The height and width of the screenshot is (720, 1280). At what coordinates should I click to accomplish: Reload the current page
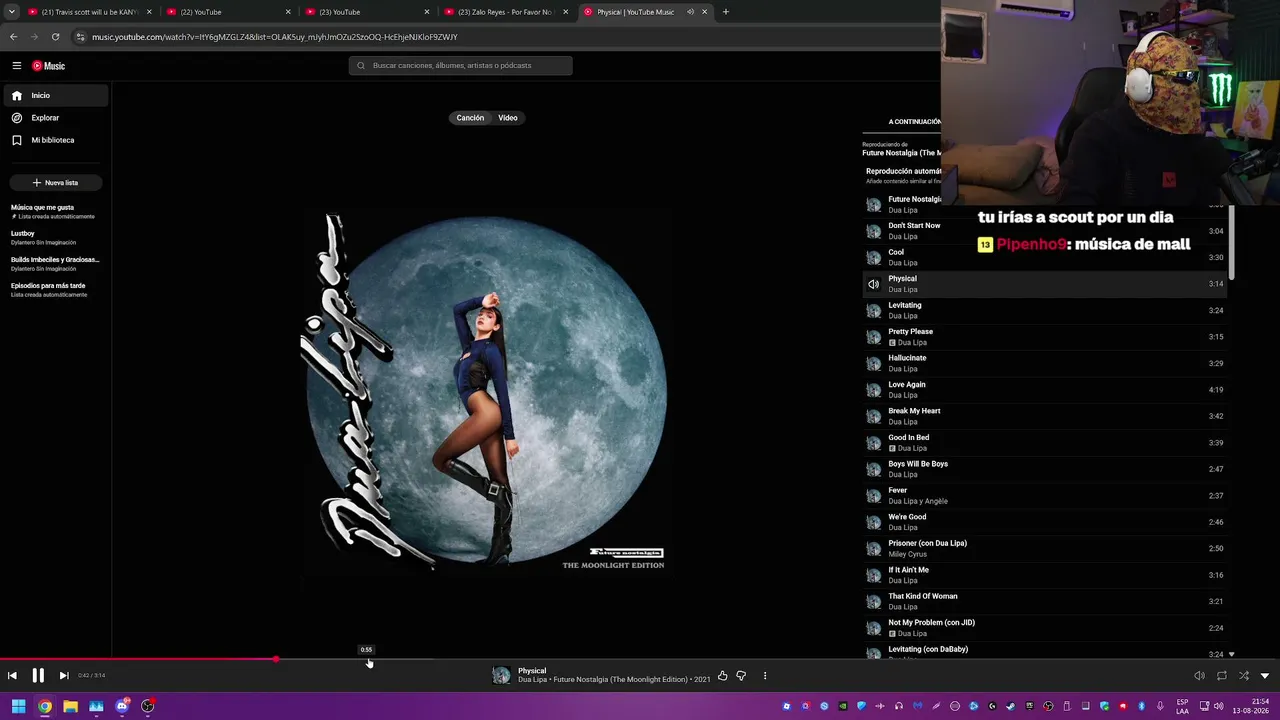click(55, 37)
